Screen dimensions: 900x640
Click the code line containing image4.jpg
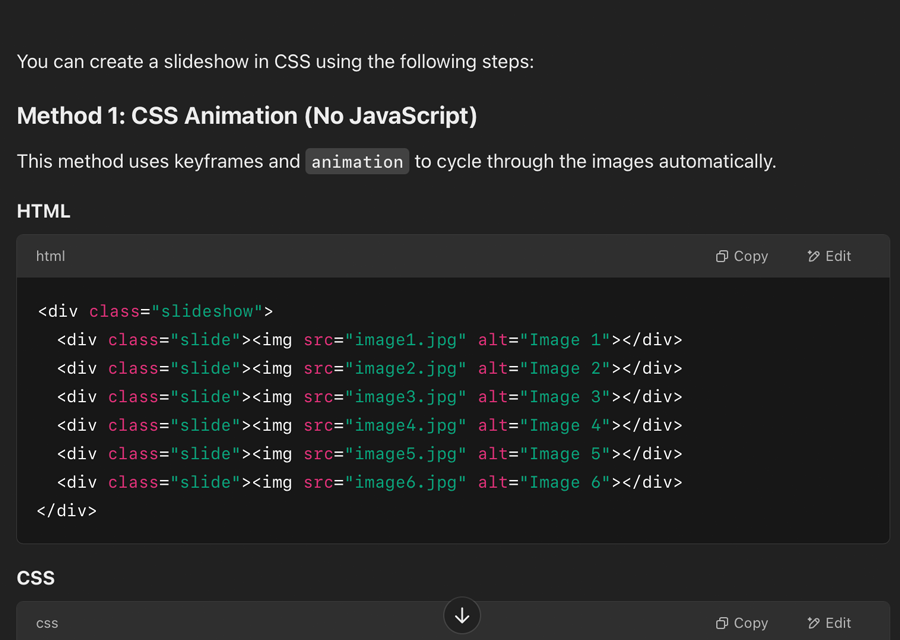pos(370,425)
